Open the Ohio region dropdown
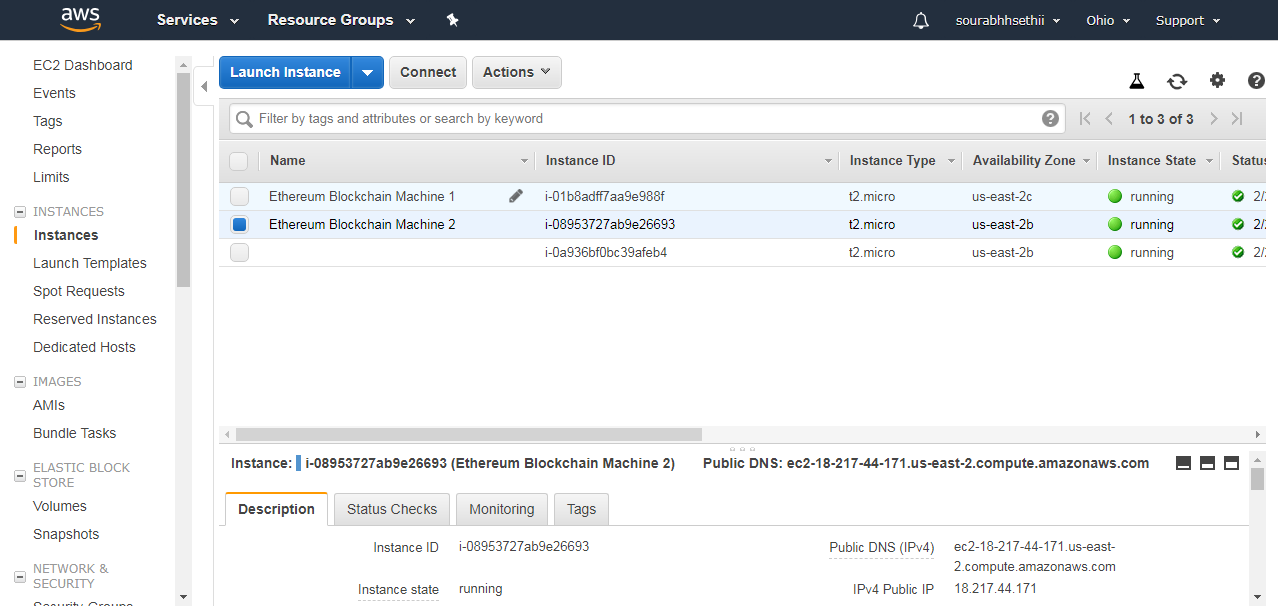The height and width of the screenshot is (615, 1278). pyautogui.click(x=1107, y=20)
